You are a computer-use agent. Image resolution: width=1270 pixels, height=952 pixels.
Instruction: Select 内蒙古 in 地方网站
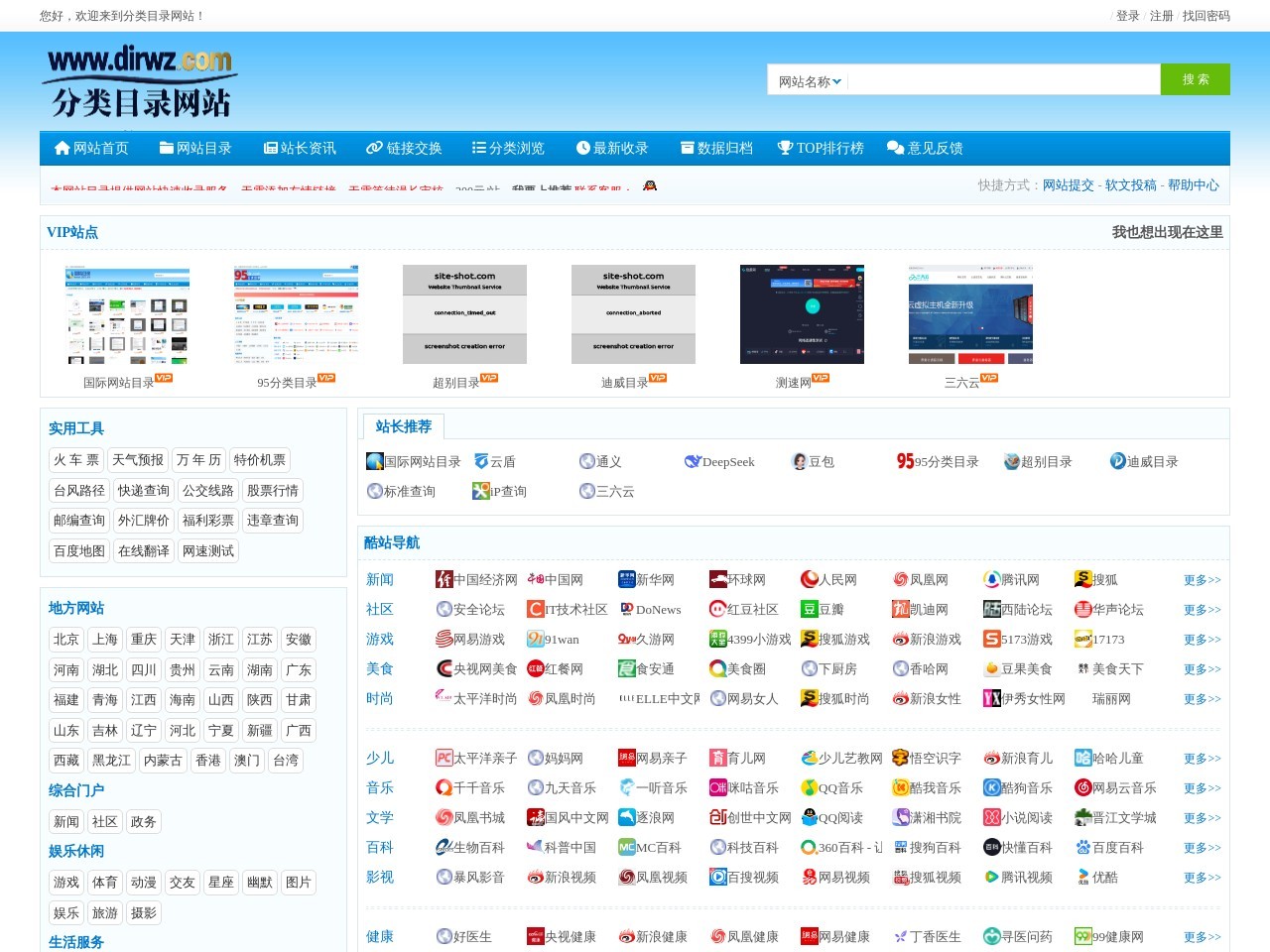(163, 761)
